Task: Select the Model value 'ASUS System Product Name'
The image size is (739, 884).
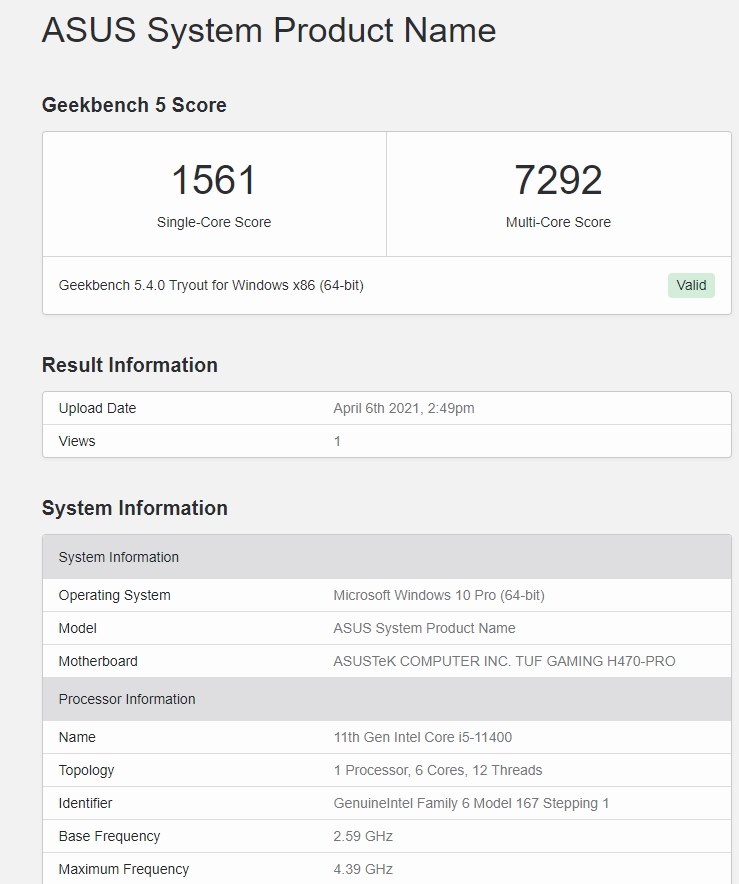Action: pos(424,628)
